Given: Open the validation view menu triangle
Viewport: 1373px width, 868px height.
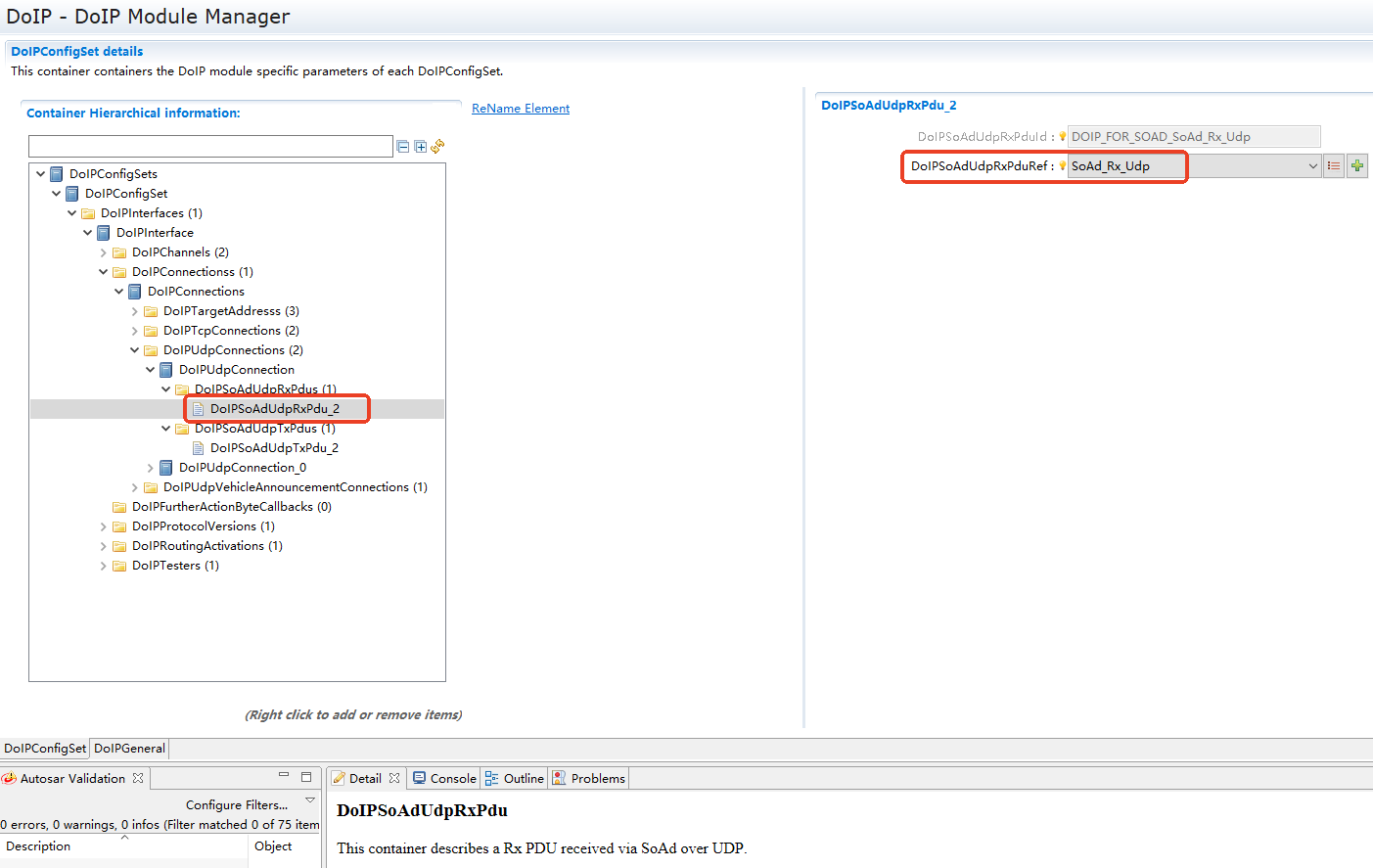Looking at the screenshot, I should click(x=310, y=800).
